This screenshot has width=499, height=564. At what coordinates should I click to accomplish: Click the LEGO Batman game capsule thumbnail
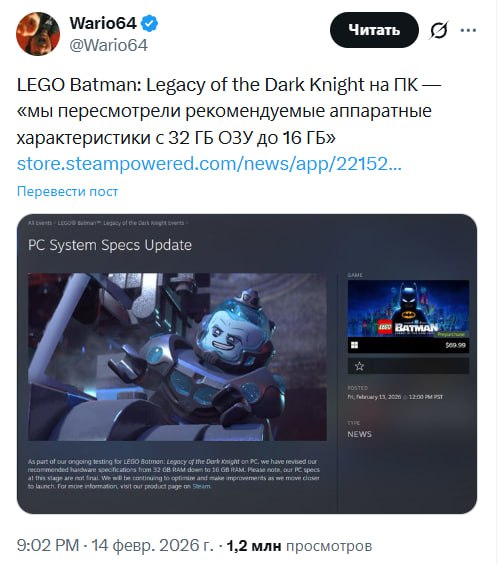tap(408, 309)
